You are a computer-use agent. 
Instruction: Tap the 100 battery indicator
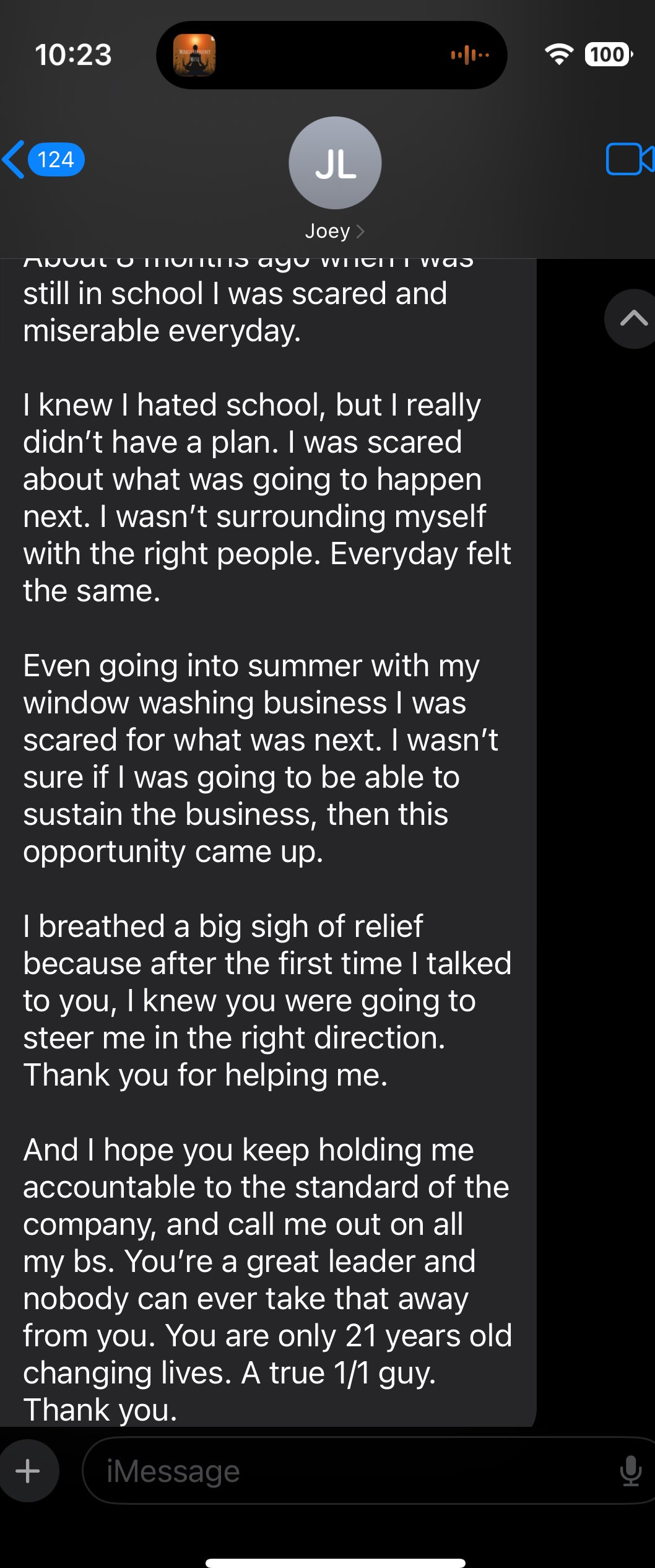(x=609, y=54)
